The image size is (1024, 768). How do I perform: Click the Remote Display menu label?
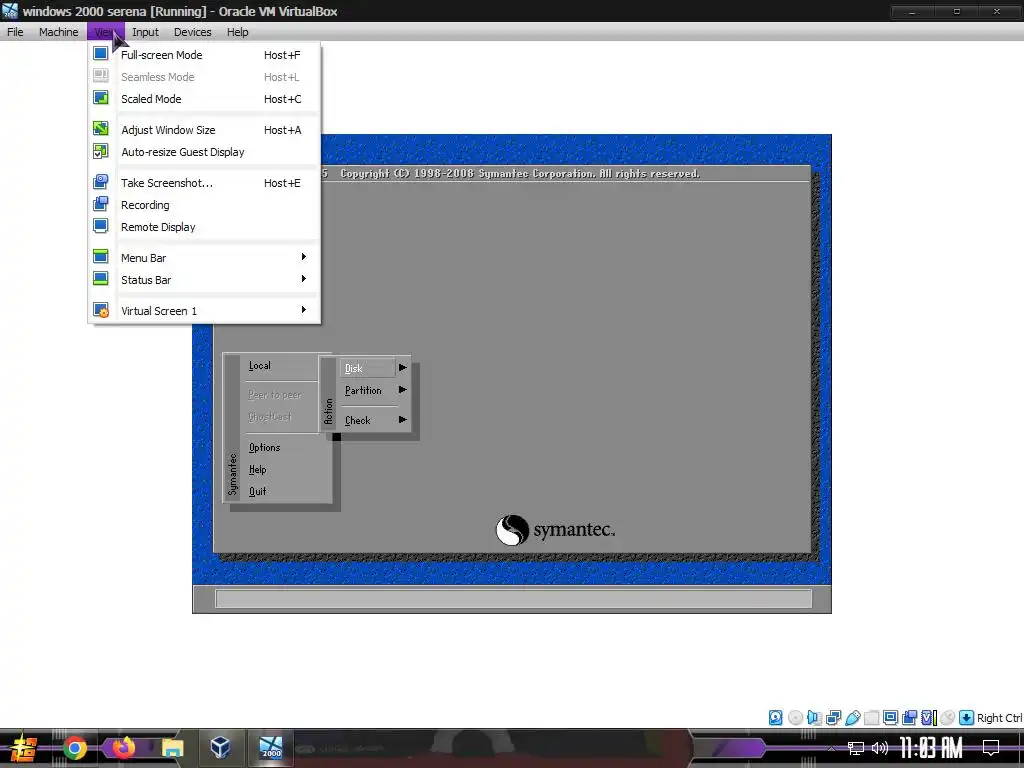point(158,227)
